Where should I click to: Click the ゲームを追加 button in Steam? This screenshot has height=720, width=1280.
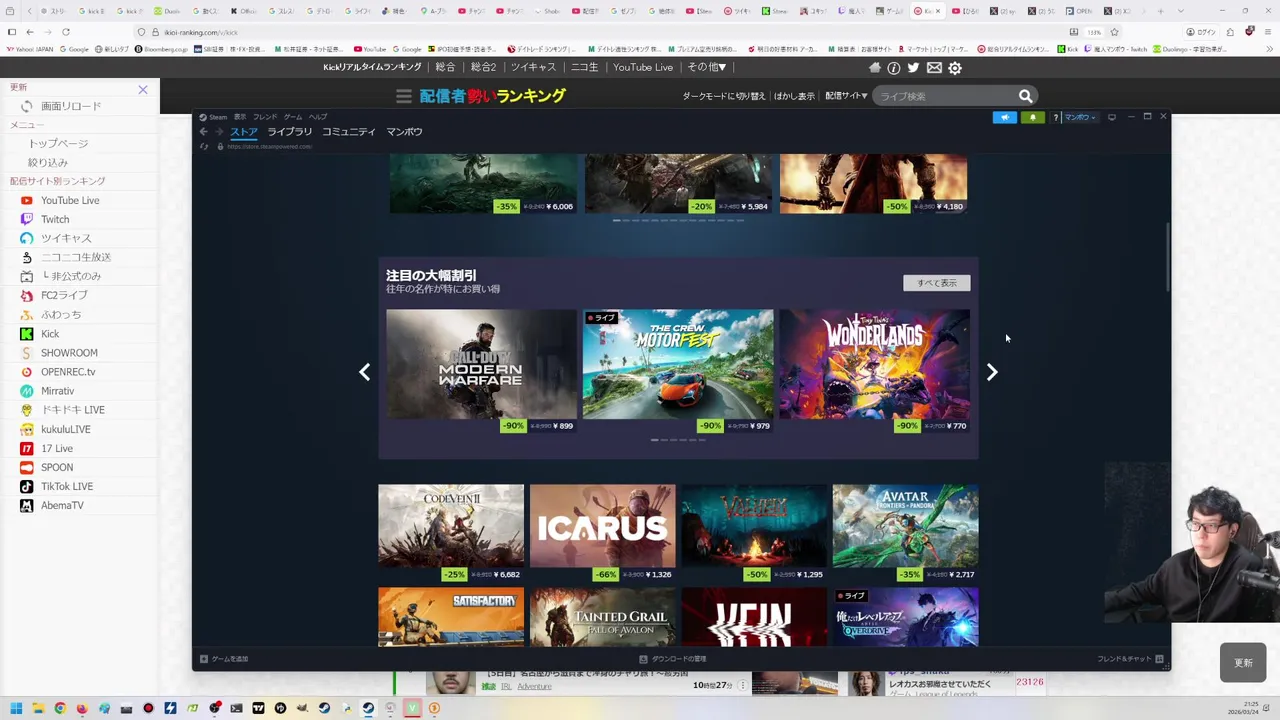[224, 659]
